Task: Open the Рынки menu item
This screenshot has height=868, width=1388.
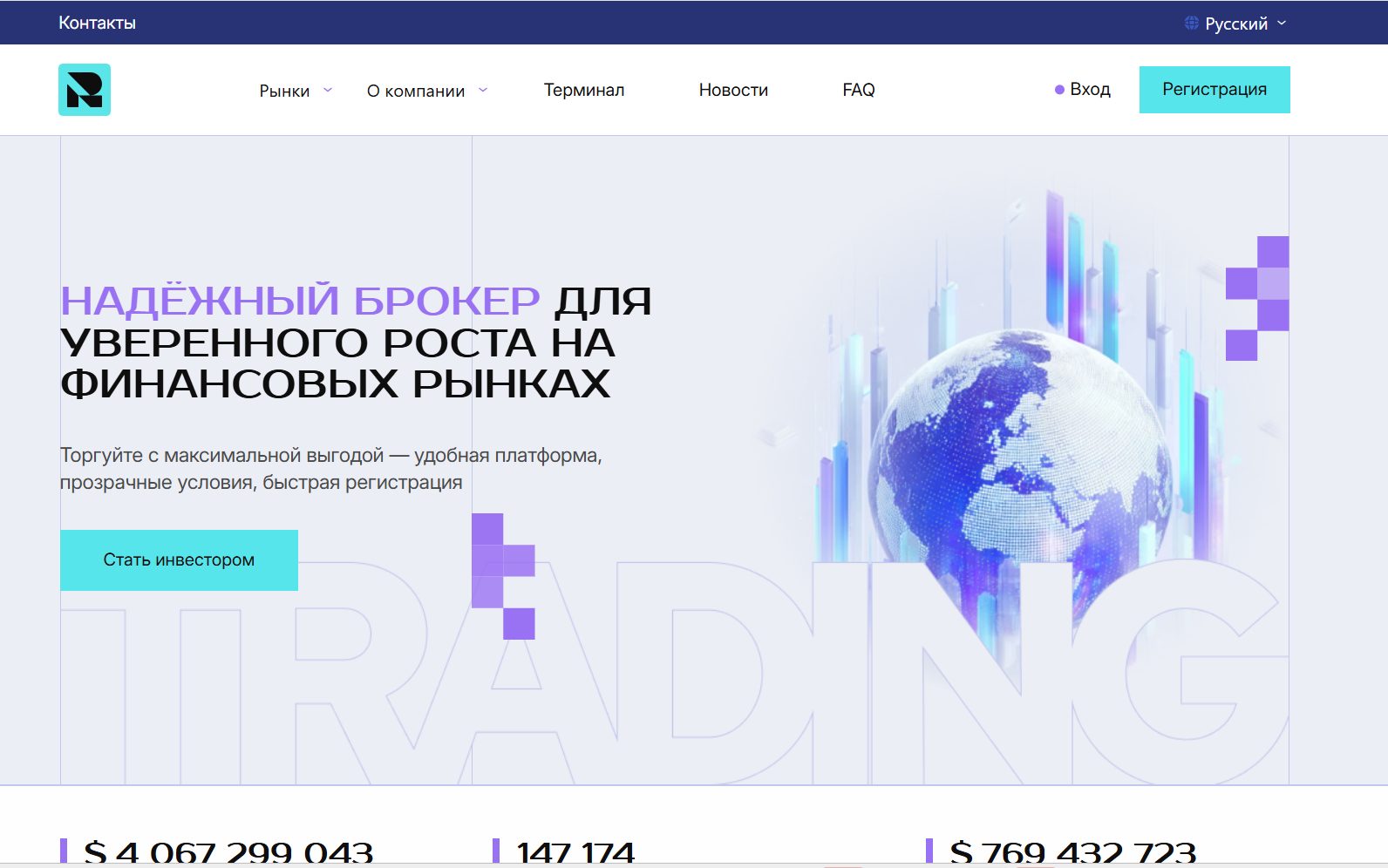Action: pos(284,91)
